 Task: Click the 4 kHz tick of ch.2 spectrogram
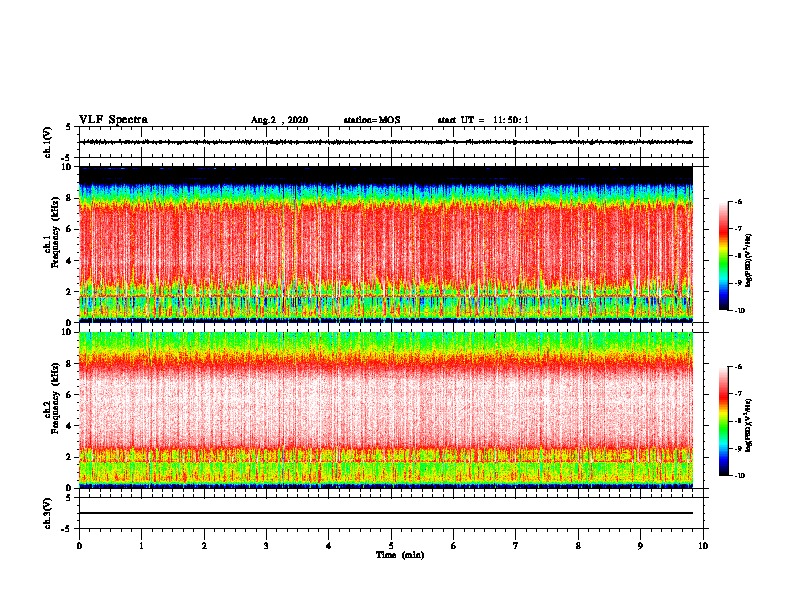69,426
